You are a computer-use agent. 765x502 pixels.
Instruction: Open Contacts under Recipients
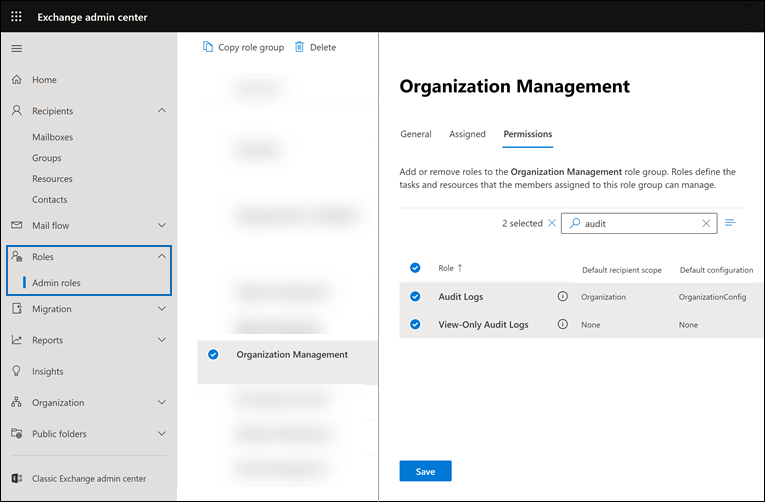click(49, 200)
